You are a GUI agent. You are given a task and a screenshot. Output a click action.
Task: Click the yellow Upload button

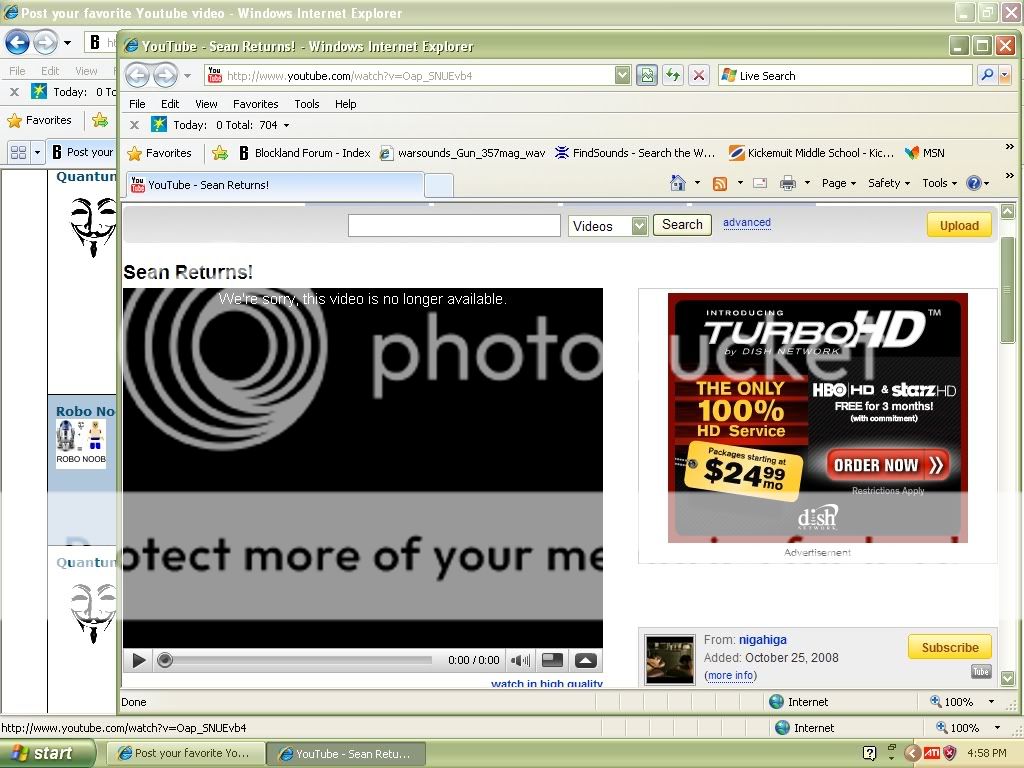[959, 225]
